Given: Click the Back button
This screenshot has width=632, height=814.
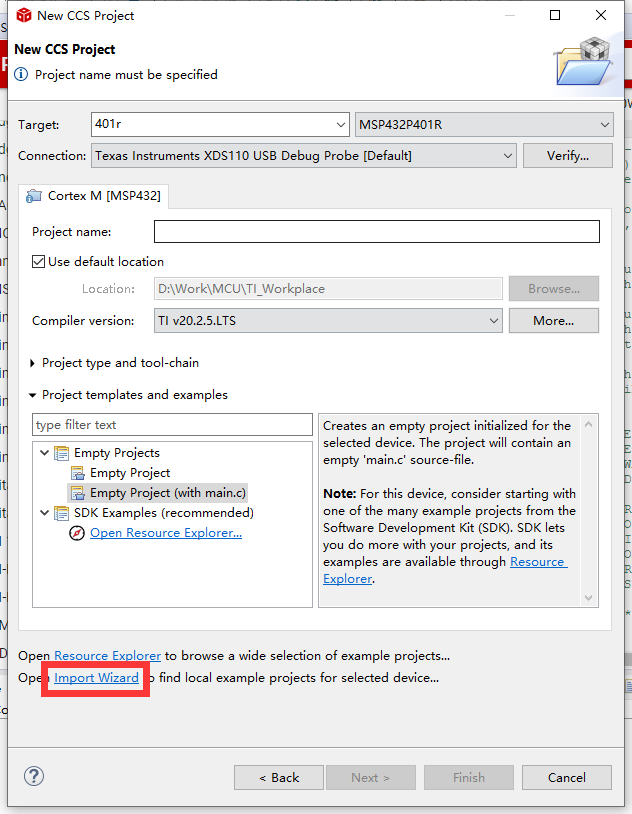Looking at the screenshot, I should [279, 778].
